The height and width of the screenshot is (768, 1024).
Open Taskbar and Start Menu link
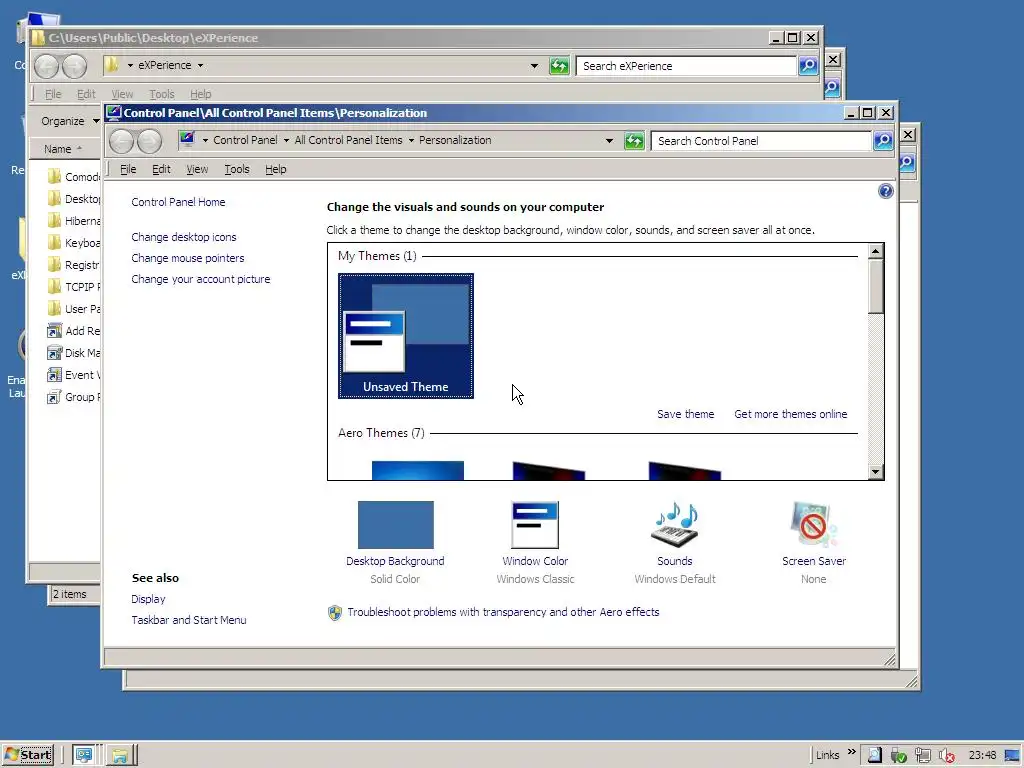(x=189, y=620)
